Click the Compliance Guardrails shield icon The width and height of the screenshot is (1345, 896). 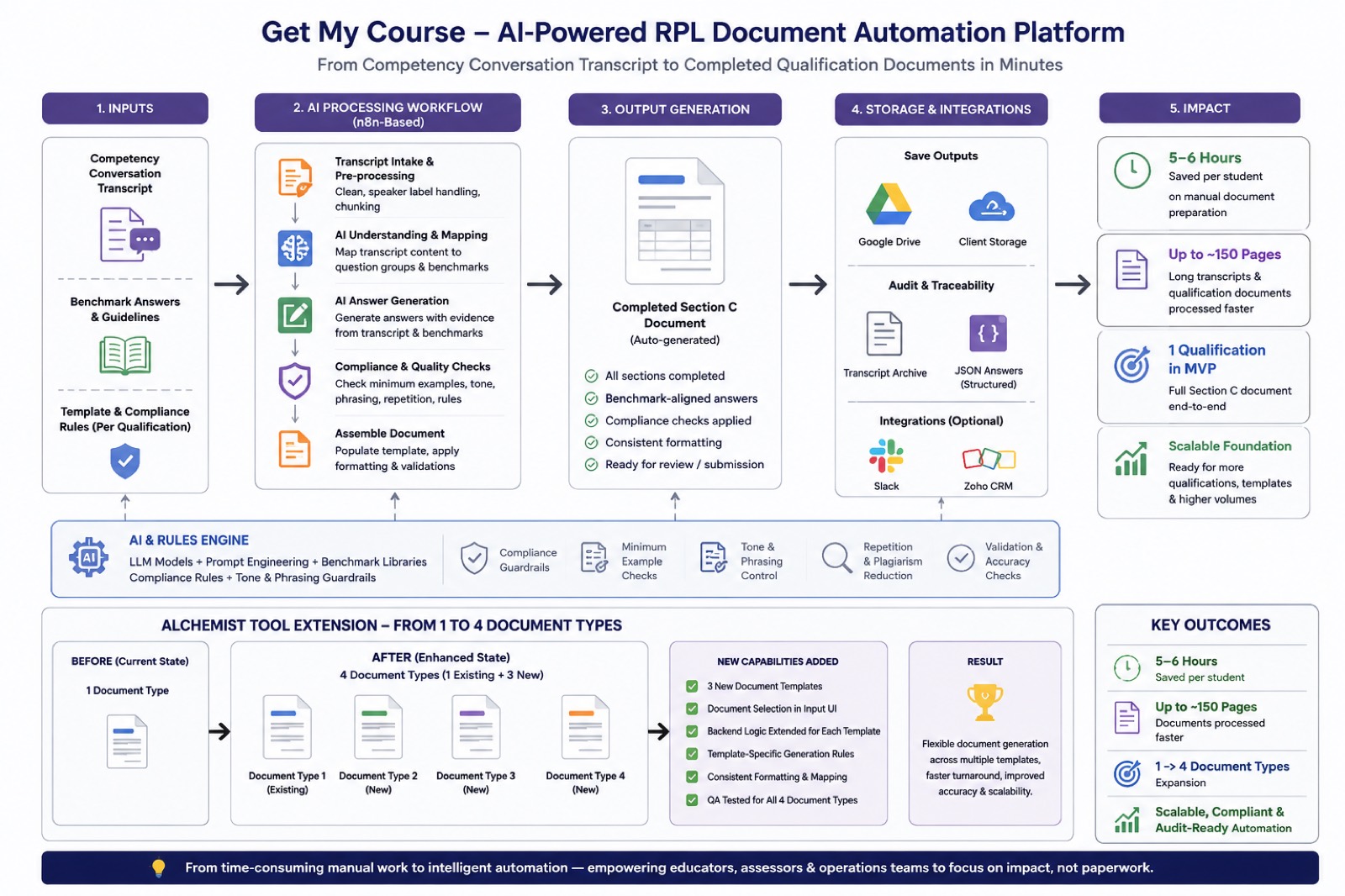474,558
